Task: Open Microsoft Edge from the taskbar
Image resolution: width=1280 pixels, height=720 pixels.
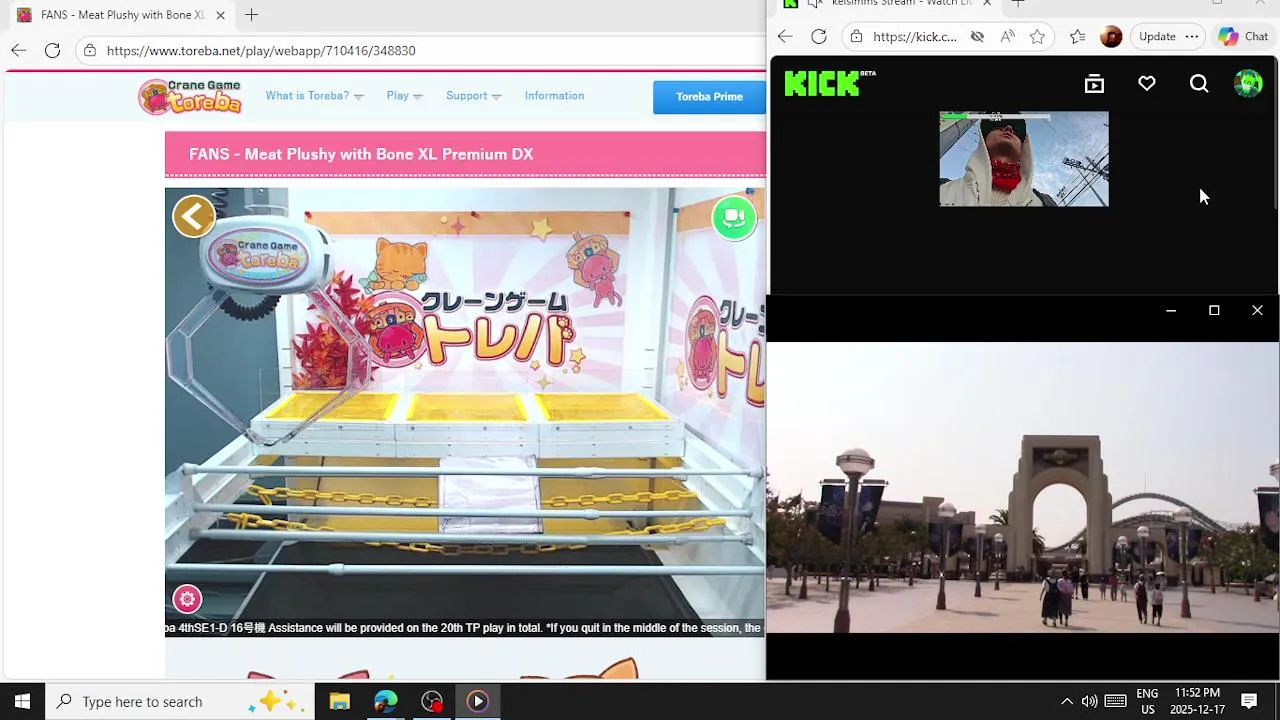Action: pyautogui.click(x=385, y=701)
